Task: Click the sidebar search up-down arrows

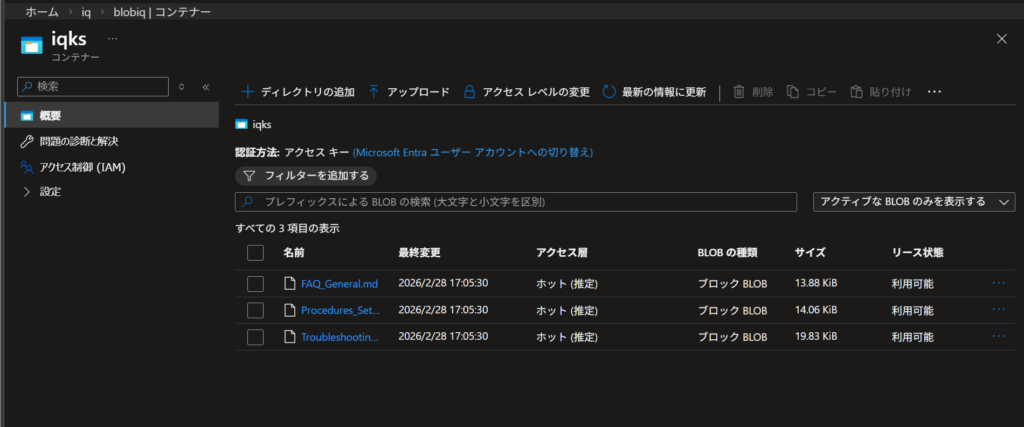Action: (x=181, y=87)
